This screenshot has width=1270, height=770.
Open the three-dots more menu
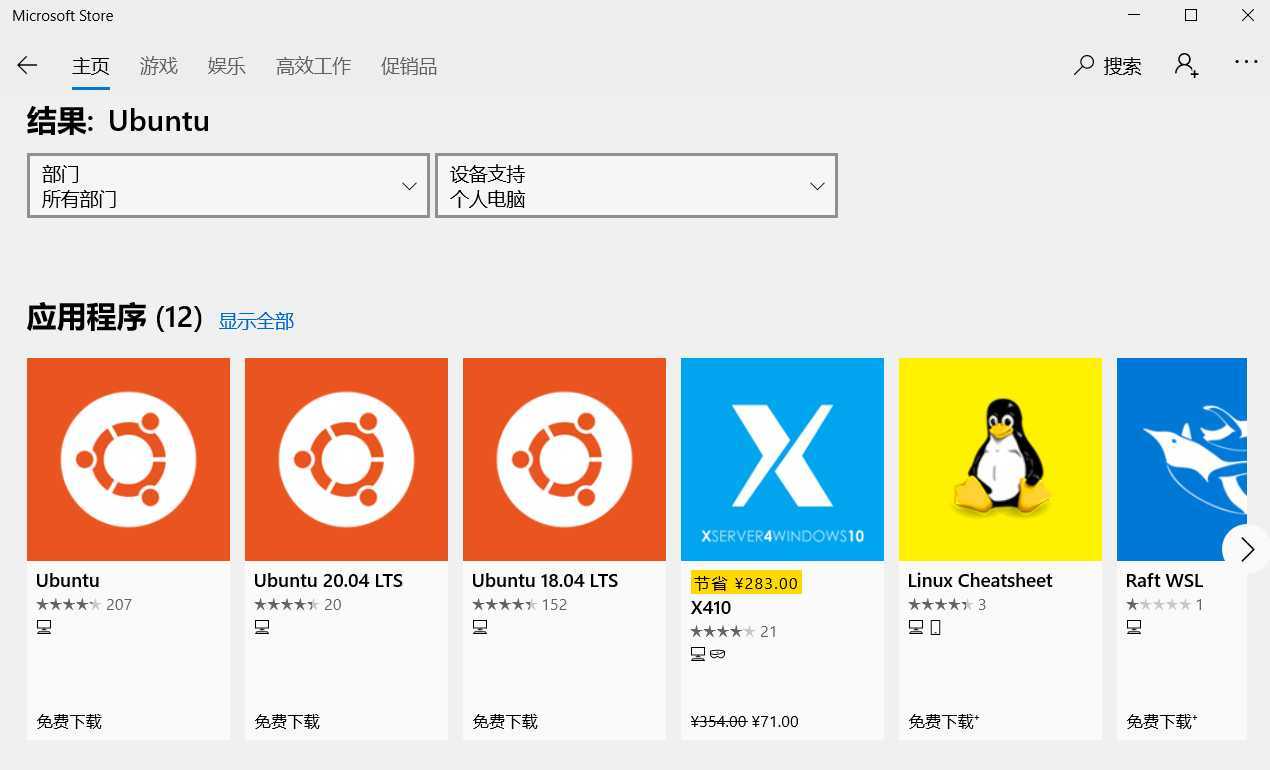coord(1246,62)
